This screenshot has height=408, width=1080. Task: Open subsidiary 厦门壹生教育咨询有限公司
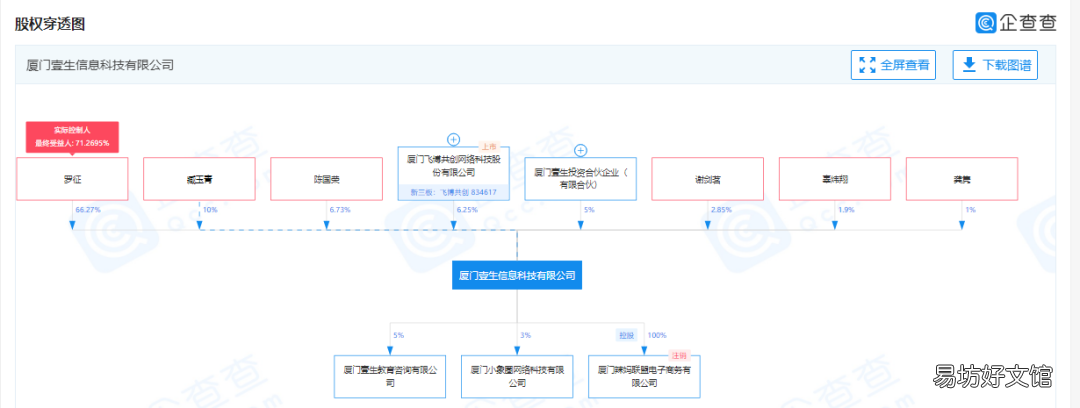tap(390, 376)
